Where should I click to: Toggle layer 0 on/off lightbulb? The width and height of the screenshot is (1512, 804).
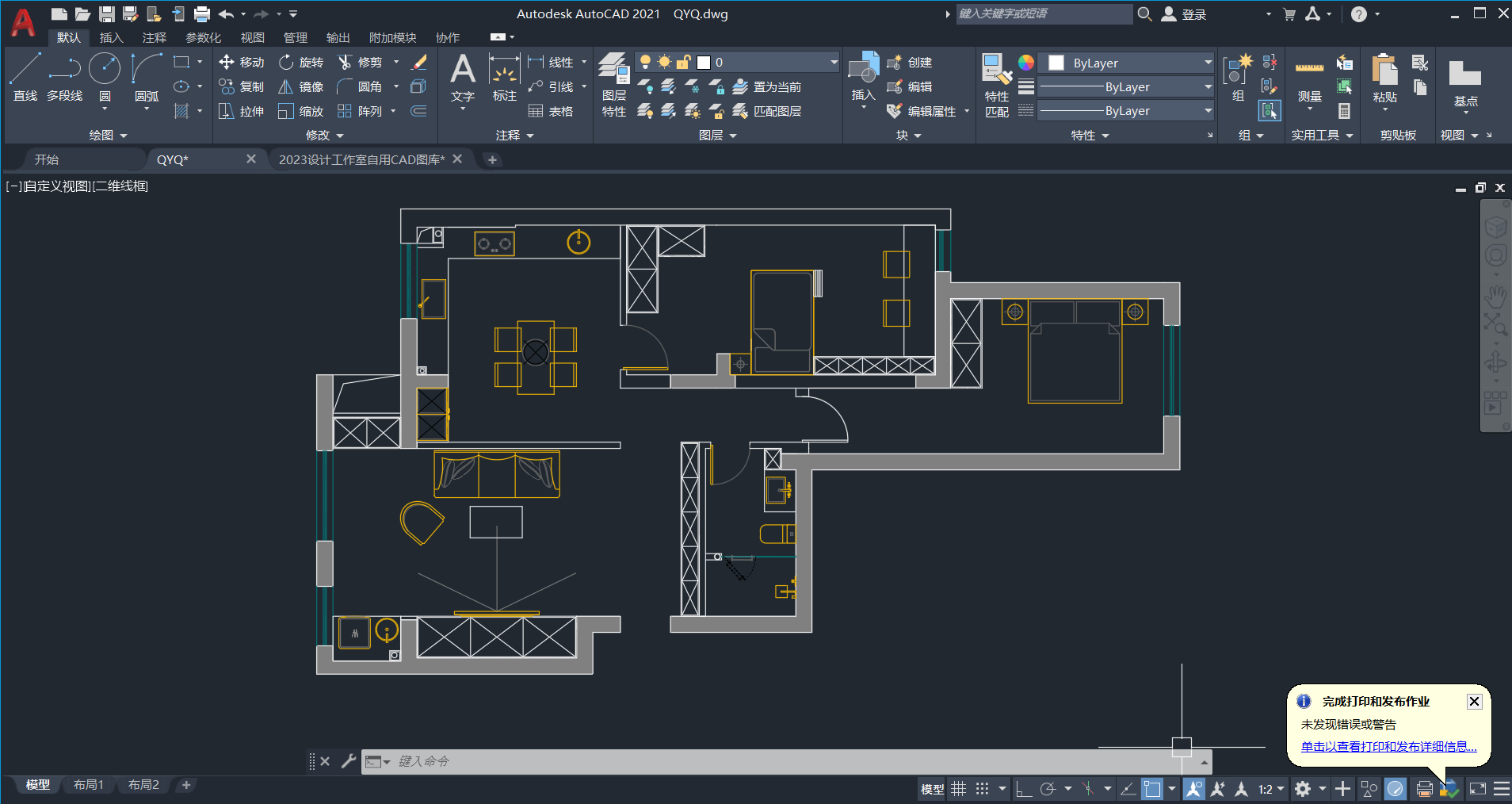[645, 62]
